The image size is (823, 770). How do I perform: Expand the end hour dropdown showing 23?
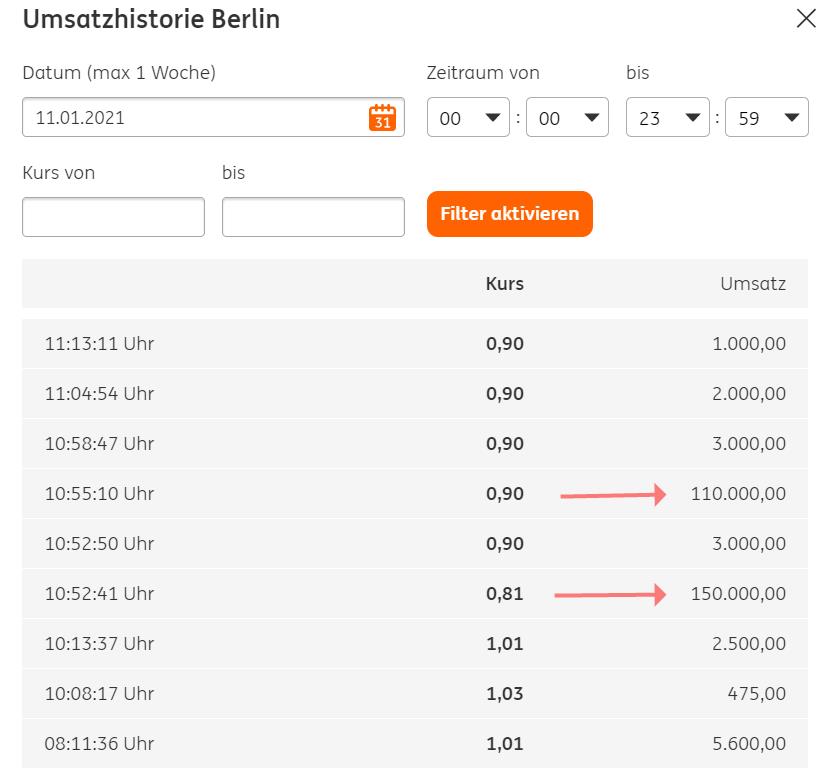point(667,117)
